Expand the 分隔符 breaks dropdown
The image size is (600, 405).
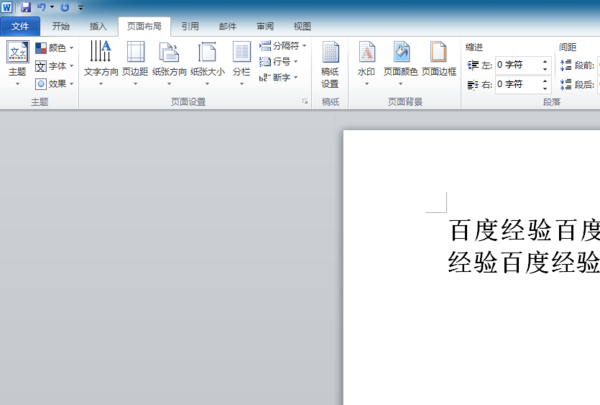click(283, 46)
